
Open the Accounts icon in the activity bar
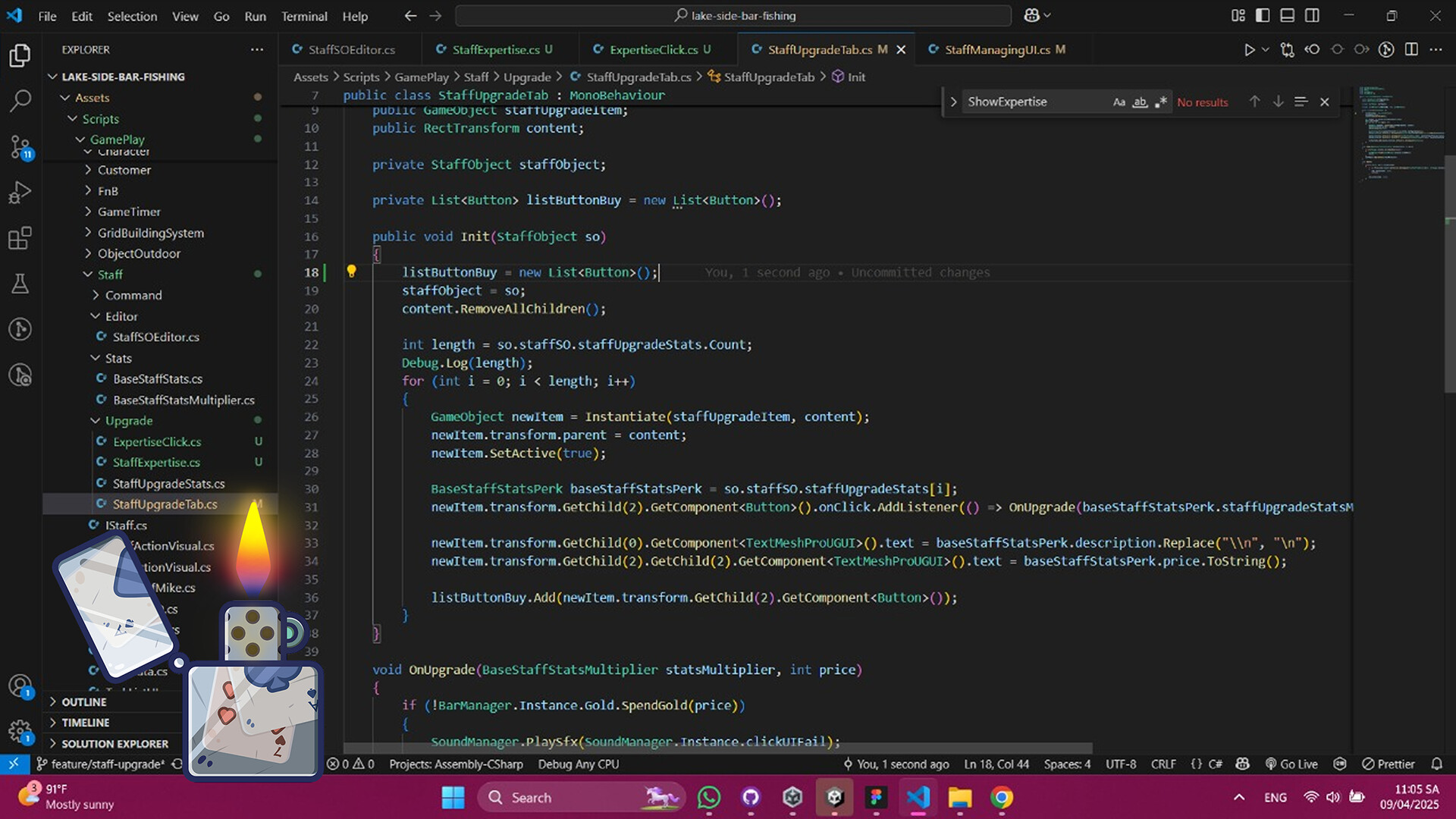point(20,686)
